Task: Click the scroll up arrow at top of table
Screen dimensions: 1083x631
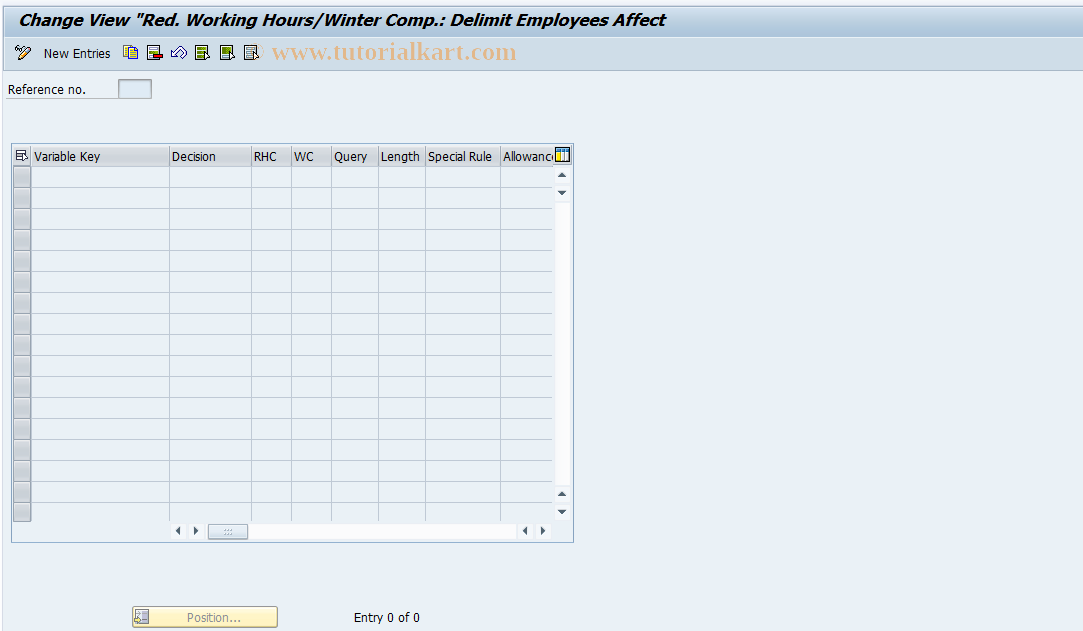Action: (562, 175)
